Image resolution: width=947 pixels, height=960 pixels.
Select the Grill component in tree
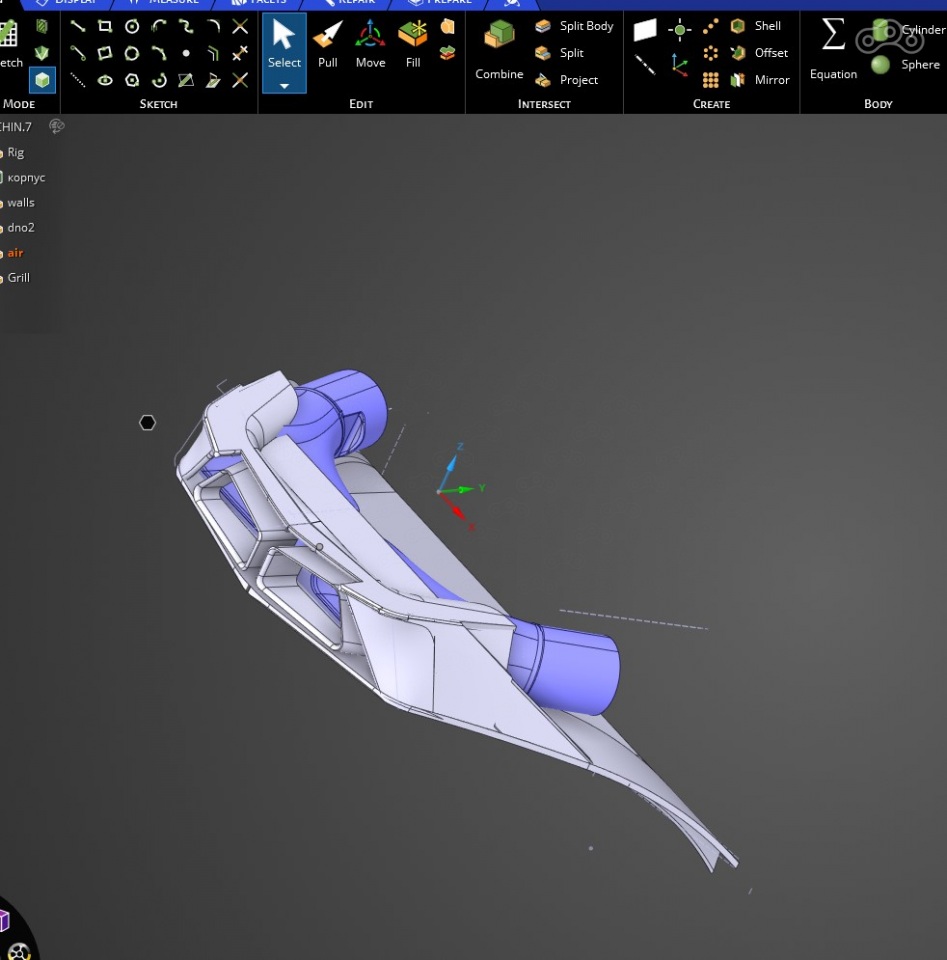pos(19,278)
